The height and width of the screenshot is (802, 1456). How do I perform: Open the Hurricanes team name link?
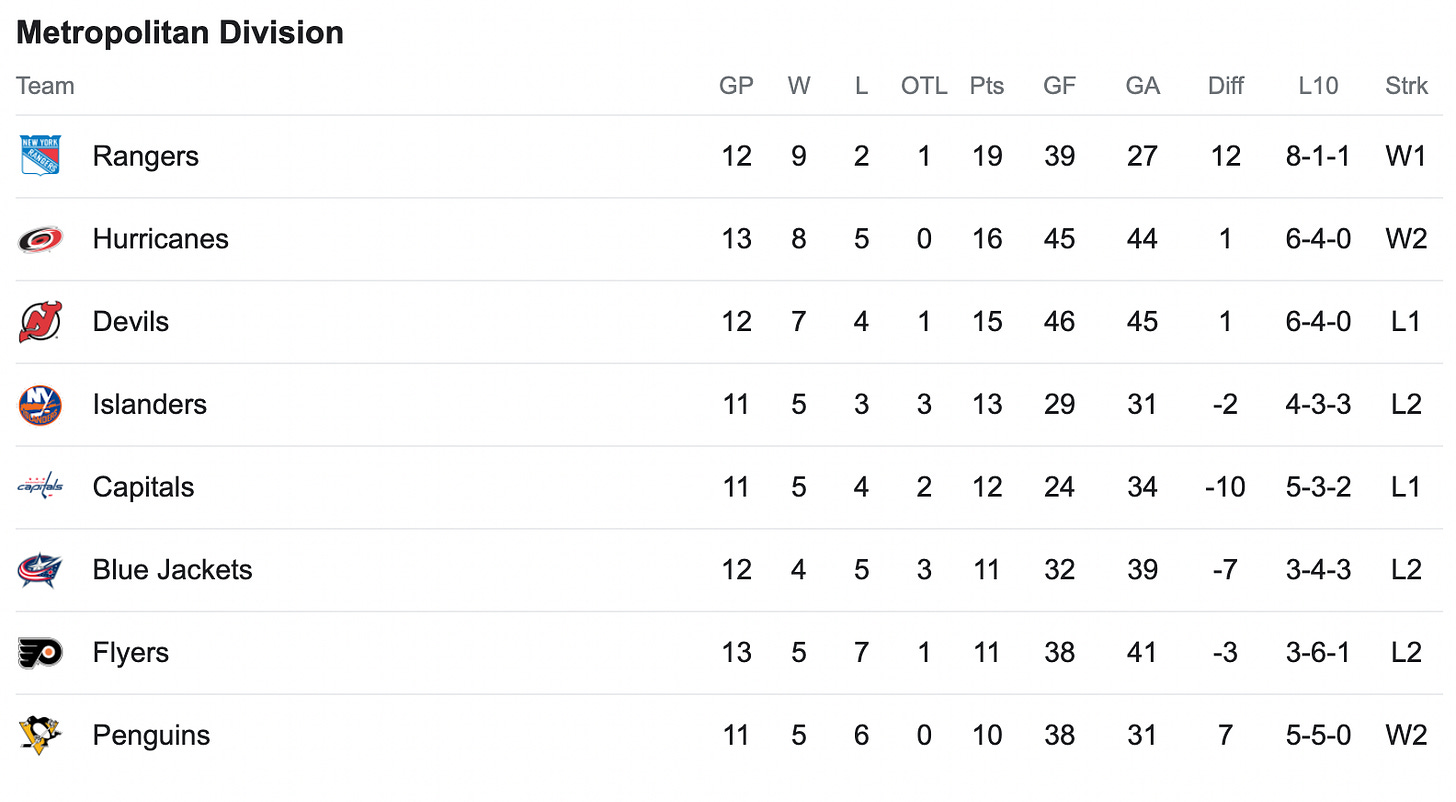pyautogui.click(x=160, y=239)
